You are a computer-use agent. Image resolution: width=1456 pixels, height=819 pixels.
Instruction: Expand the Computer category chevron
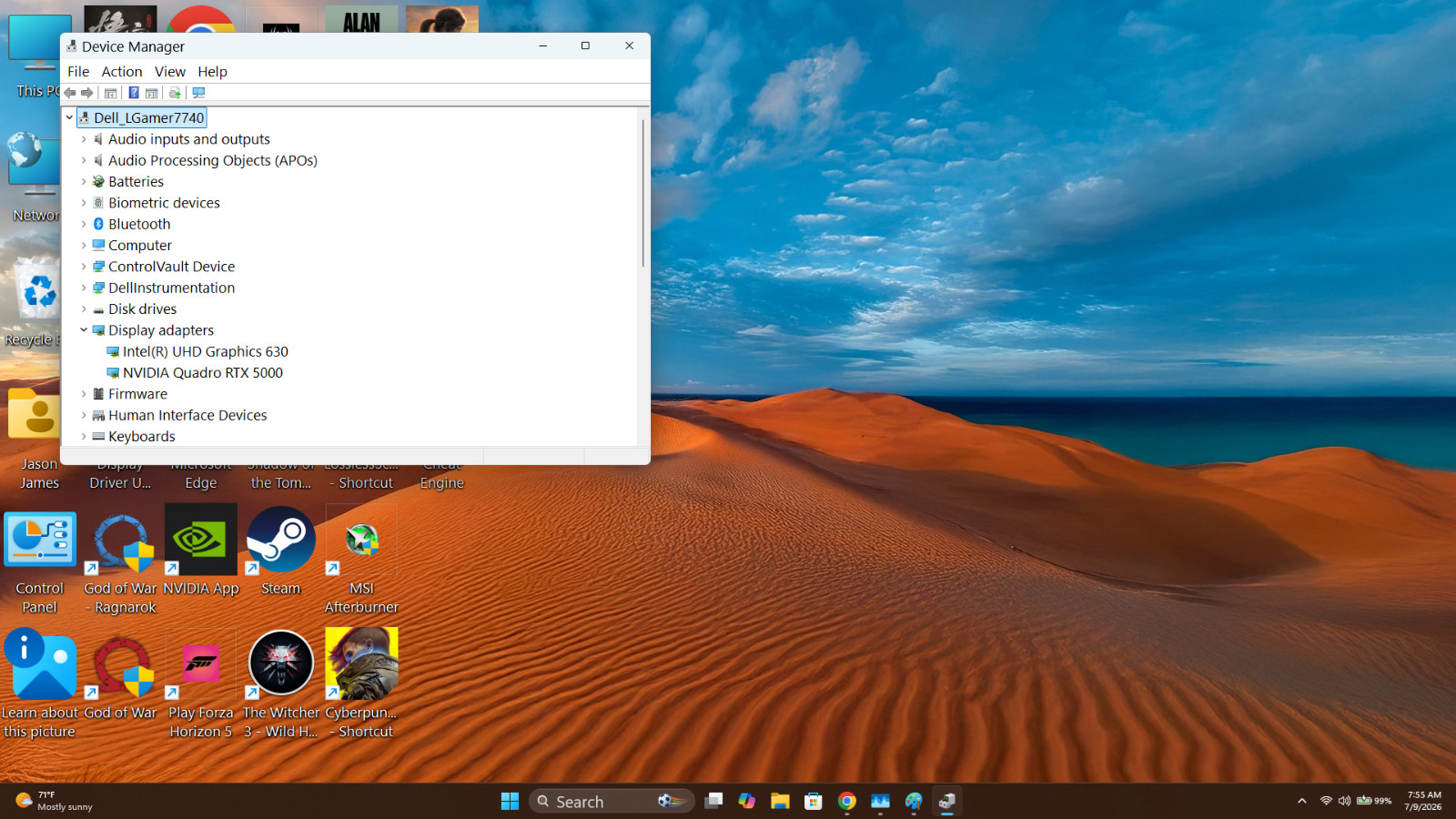[x=84, y=246]
